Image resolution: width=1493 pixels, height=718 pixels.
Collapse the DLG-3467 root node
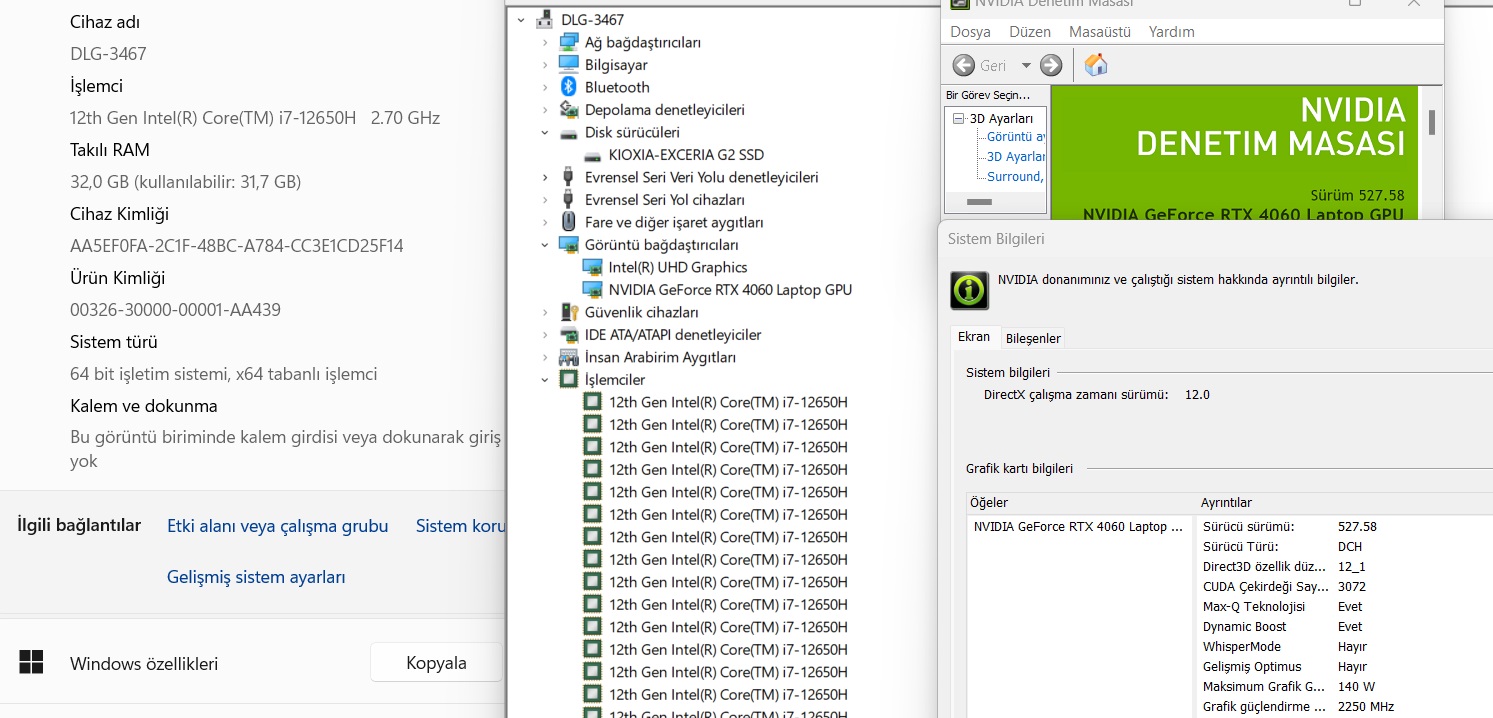point(521,19)
